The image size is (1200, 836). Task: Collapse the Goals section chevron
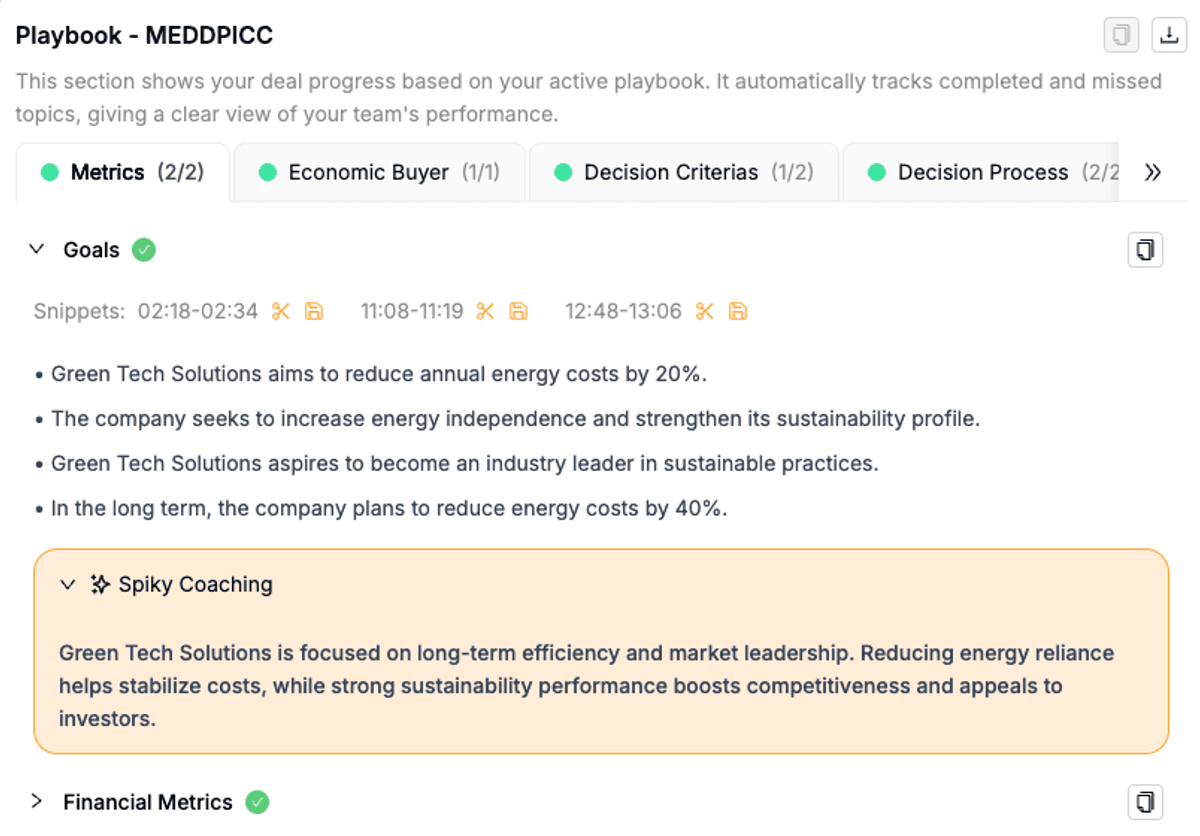pos(37,249)
